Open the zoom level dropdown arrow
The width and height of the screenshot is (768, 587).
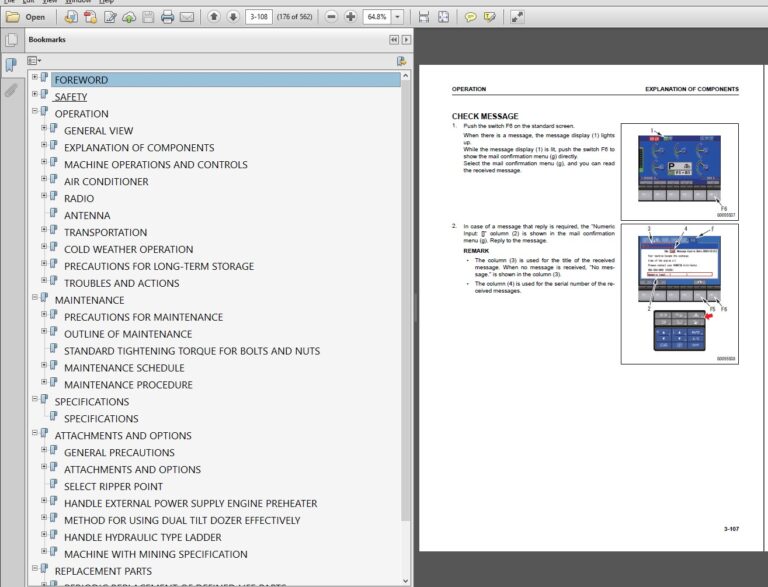[x=398, y=17]
